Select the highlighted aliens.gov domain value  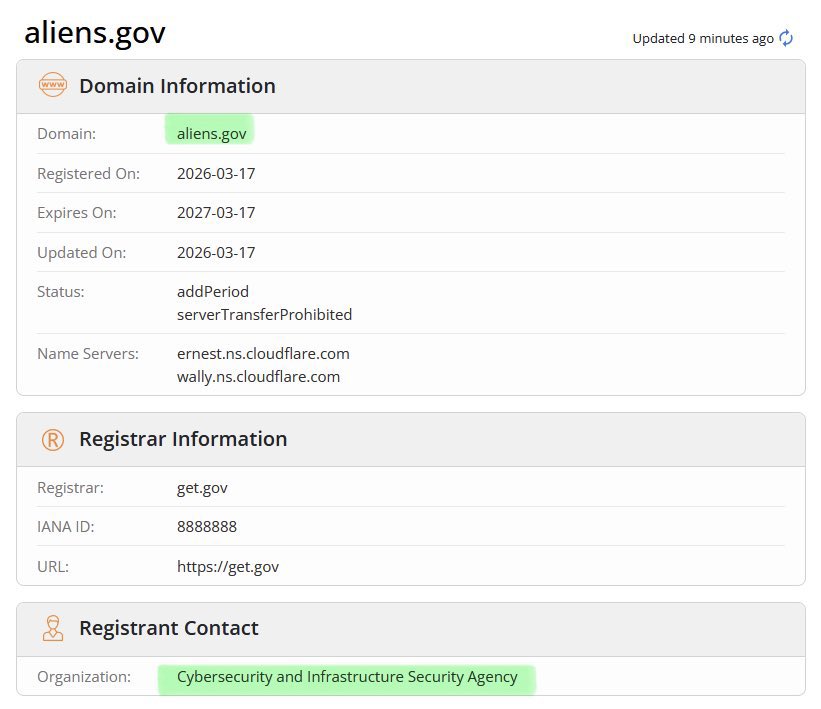pos(212,134)
